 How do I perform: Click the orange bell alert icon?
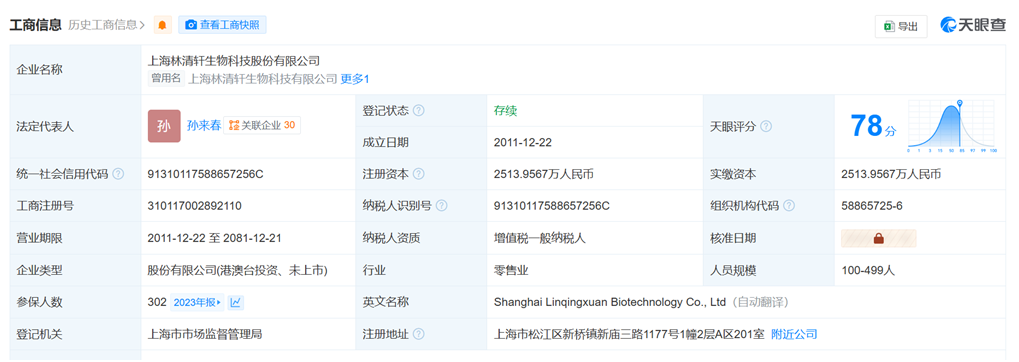(x=162, y=25)
